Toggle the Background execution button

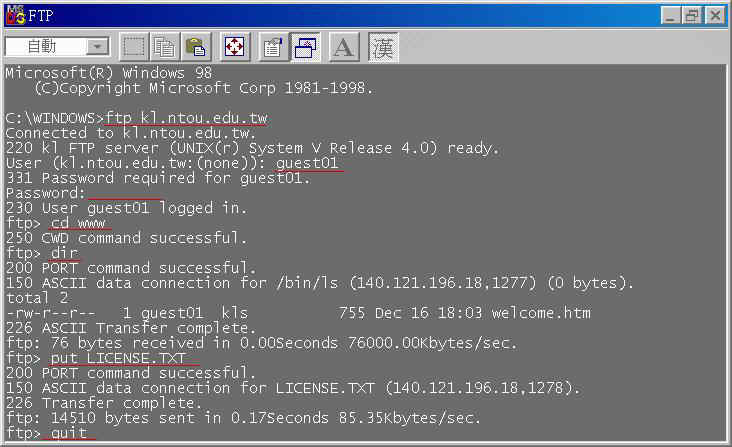click(305, 47)
